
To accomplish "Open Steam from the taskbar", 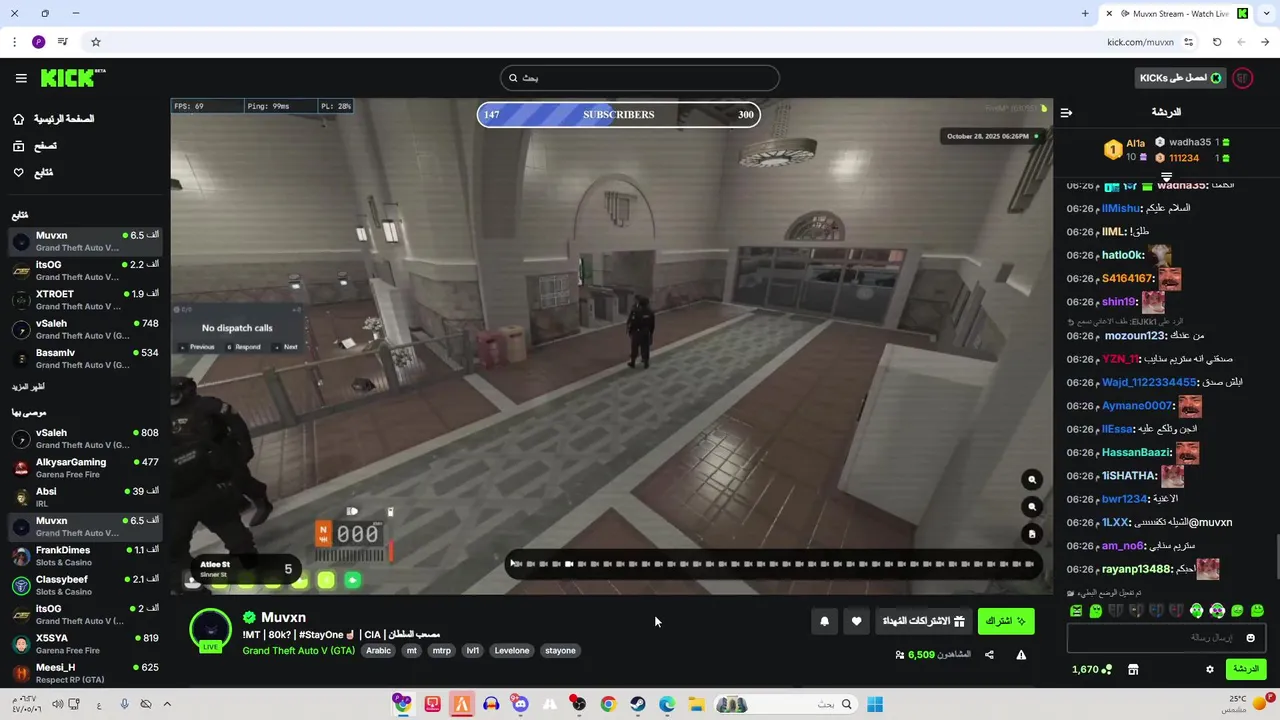I will tap(637, 704).
